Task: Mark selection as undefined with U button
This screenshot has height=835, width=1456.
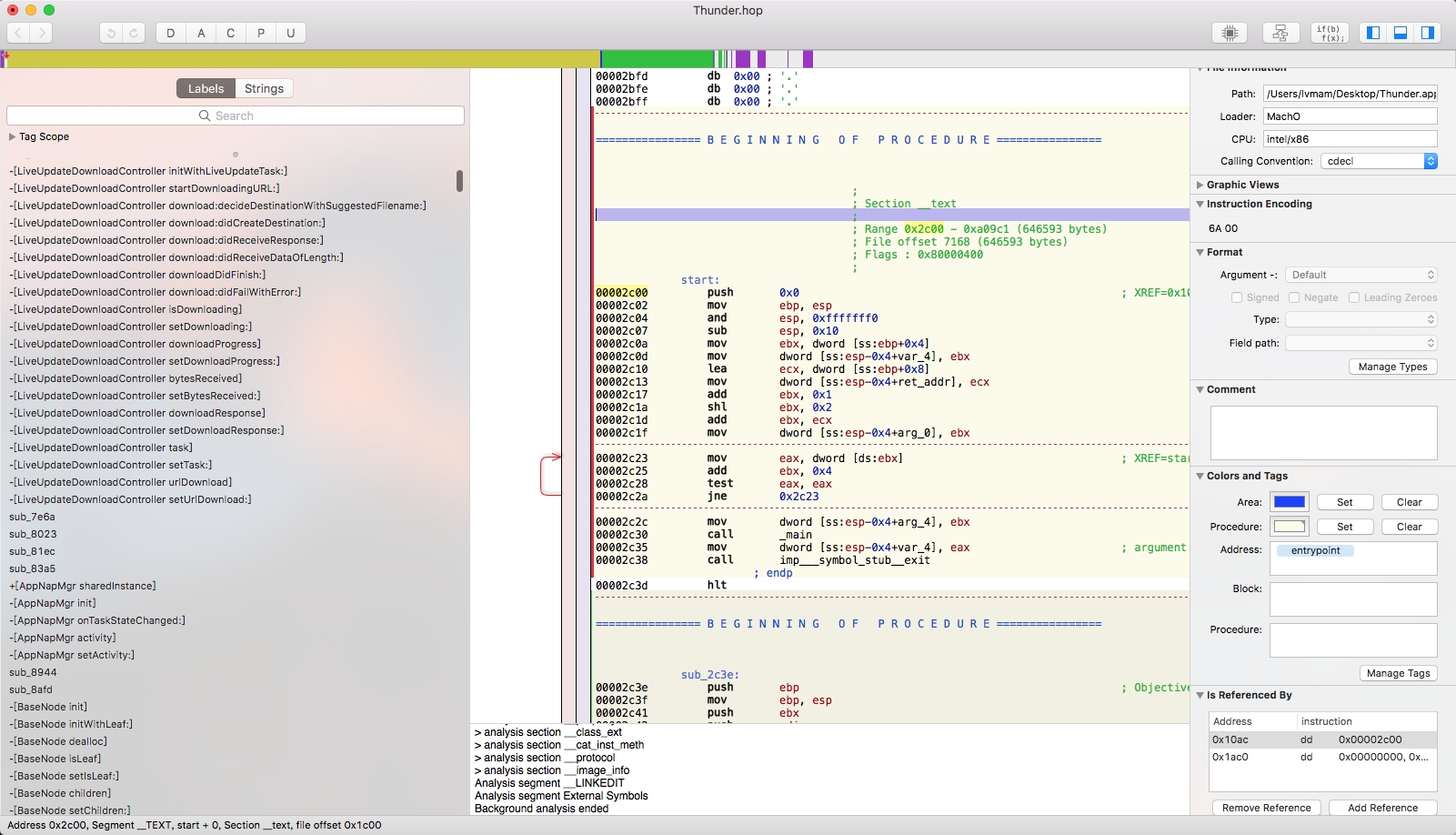Action: click(x=291, y=33)
